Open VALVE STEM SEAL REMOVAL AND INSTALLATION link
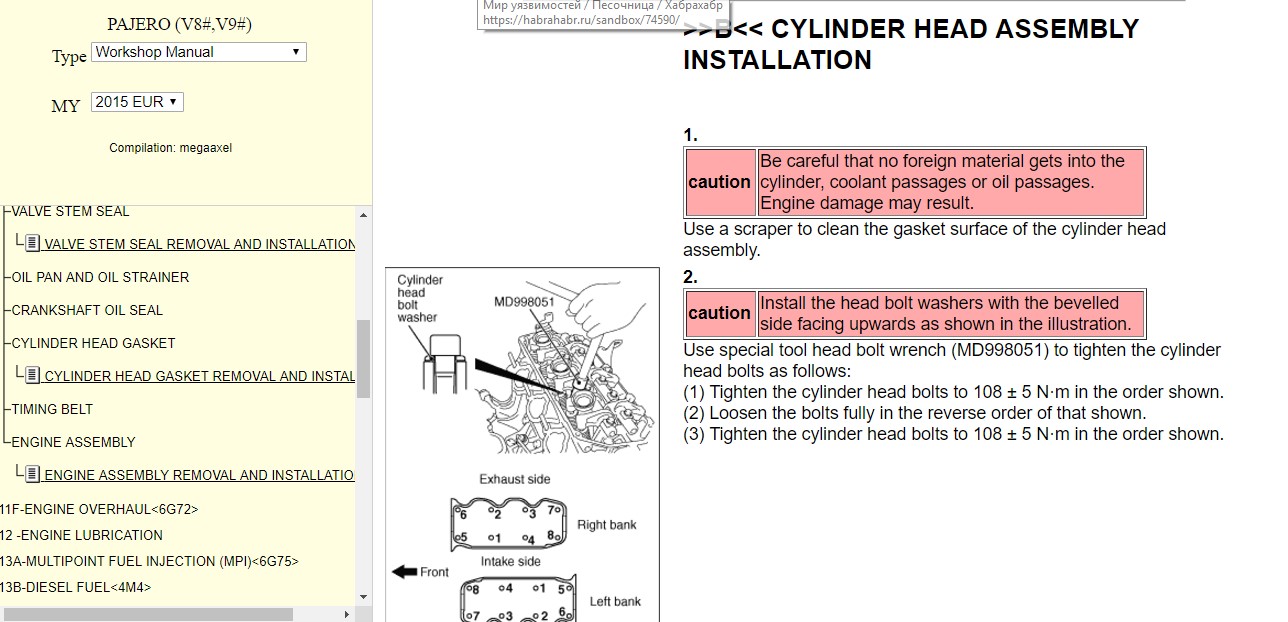 (199, 244)
